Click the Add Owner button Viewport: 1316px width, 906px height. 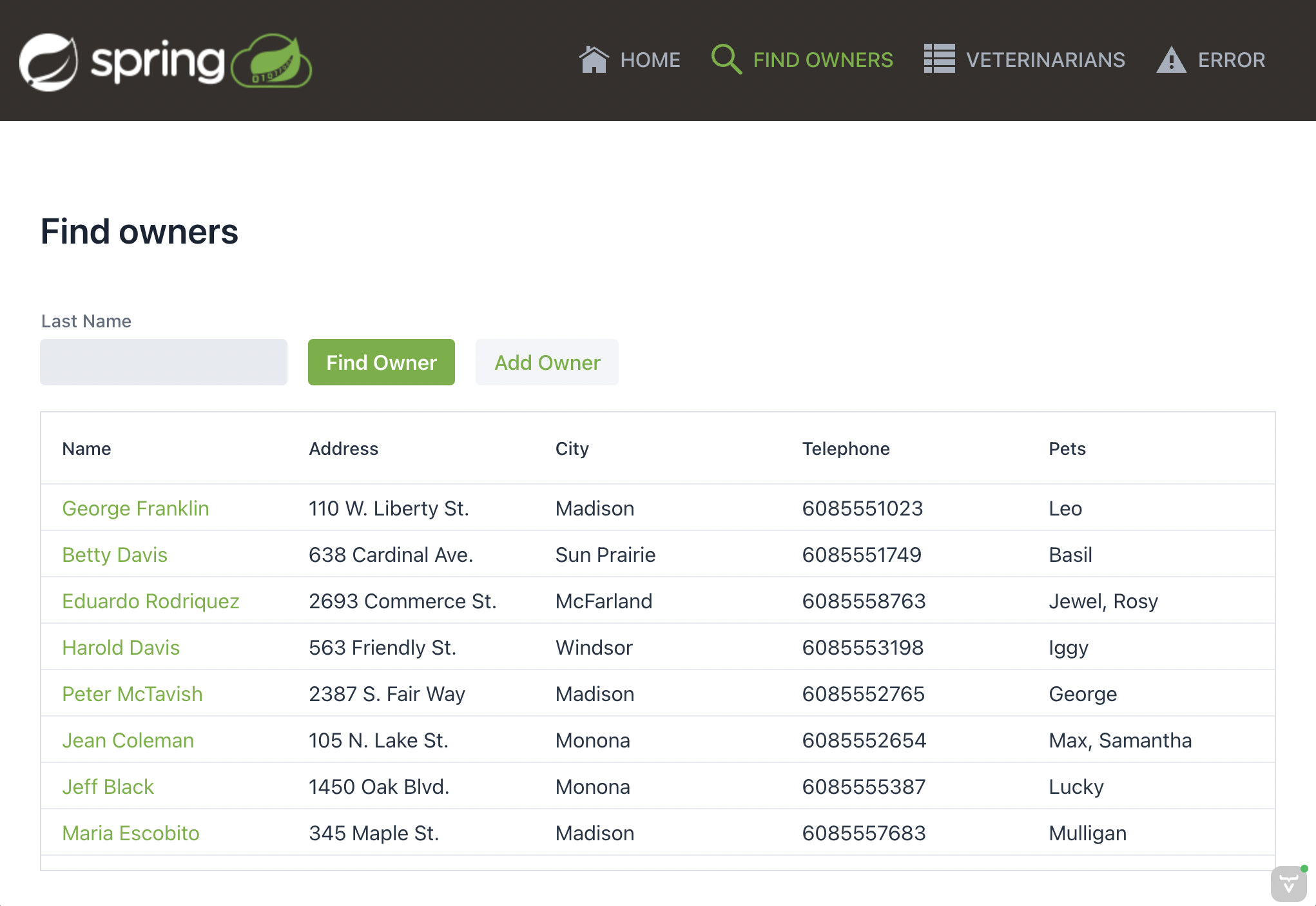[x=547, y=362]
